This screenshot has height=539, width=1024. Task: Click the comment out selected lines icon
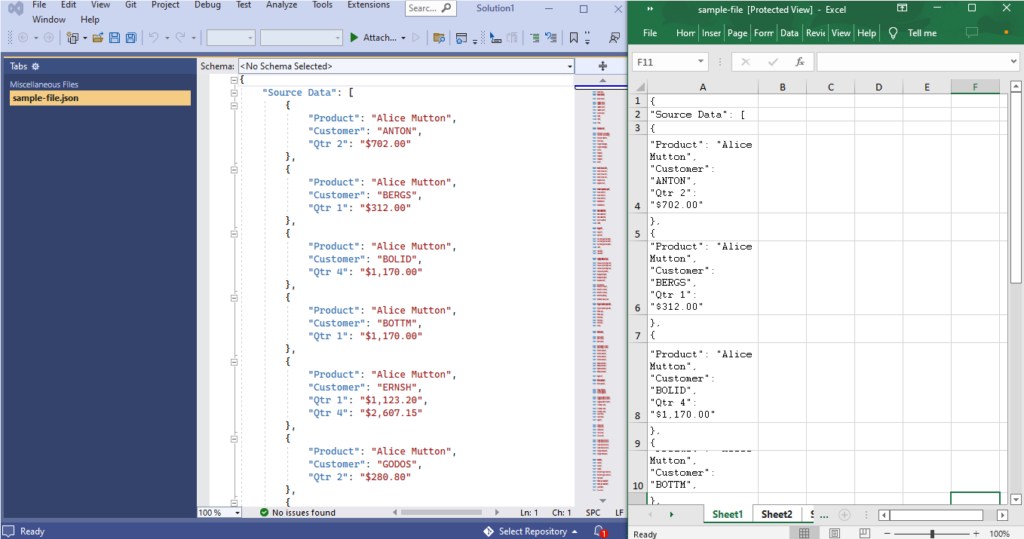(x=535, y=38)
